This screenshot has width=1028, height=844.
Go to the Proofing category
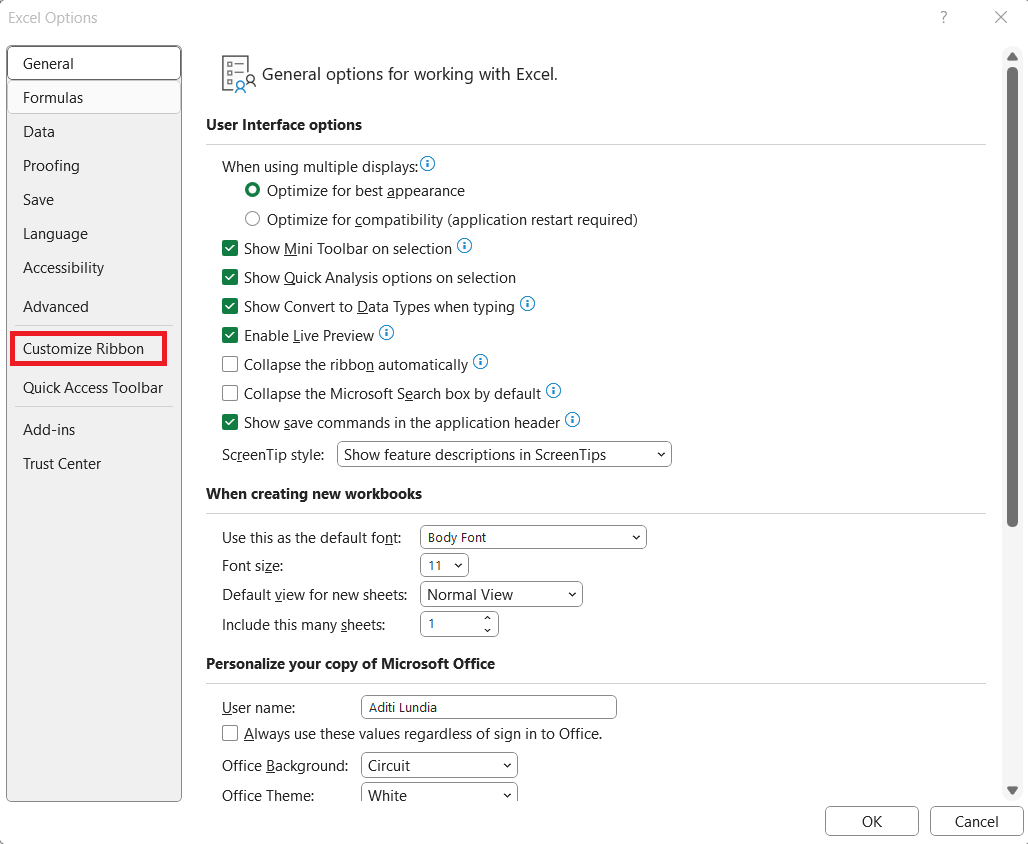[94, 166]
